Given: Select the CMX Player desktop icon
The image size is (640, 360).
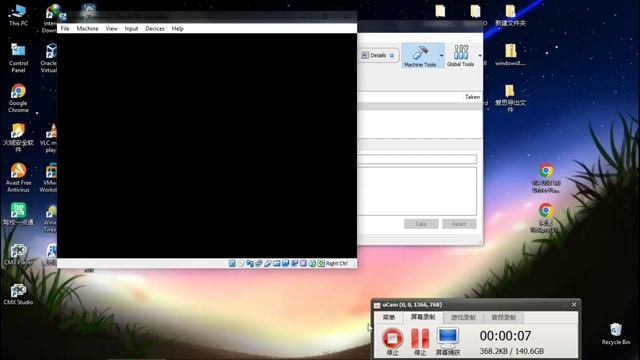Looking at the screenshot, I should click(18, 255).
